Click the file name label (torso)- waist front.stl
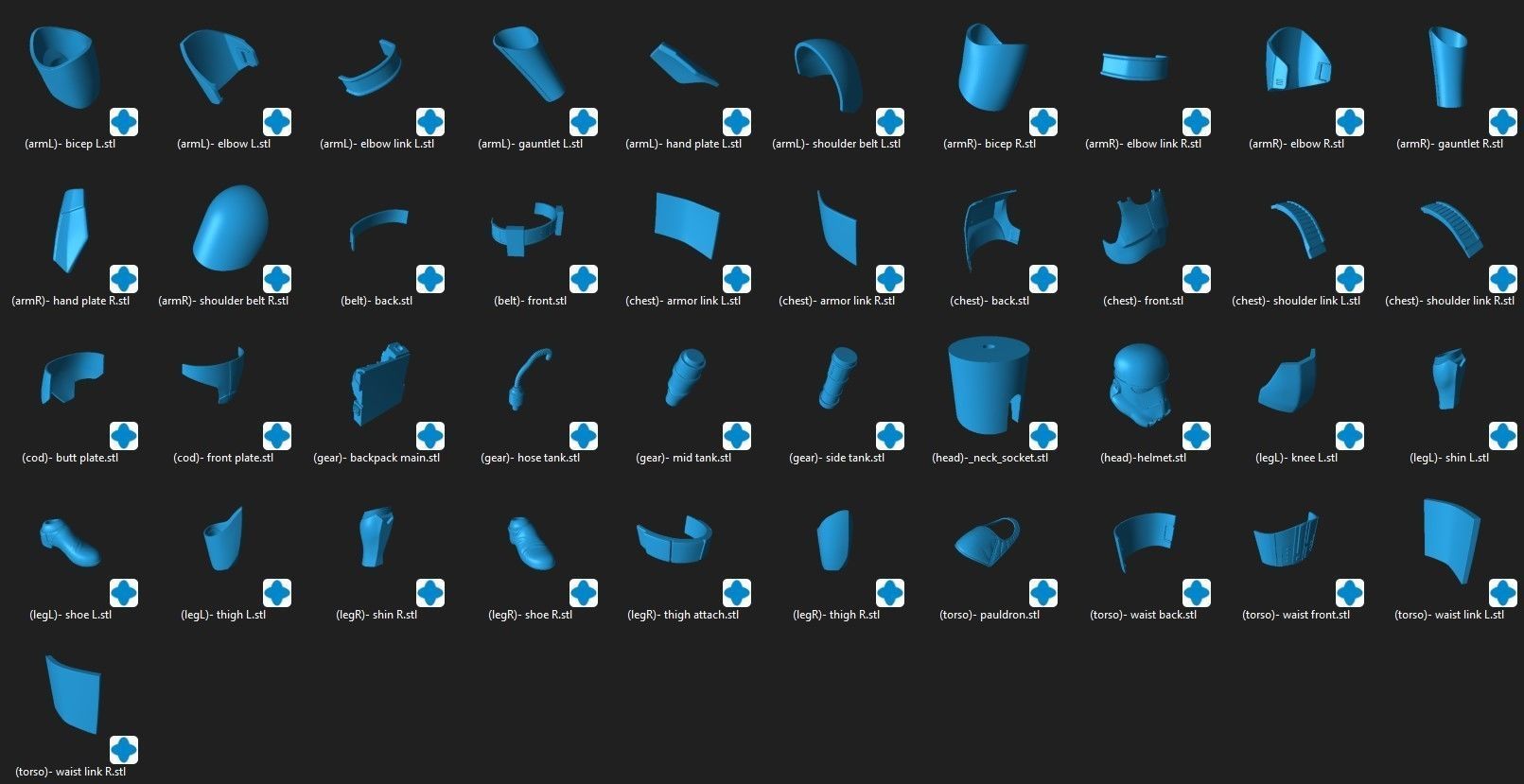This screenshot has width=1524, height=784. click(1296, 615)
